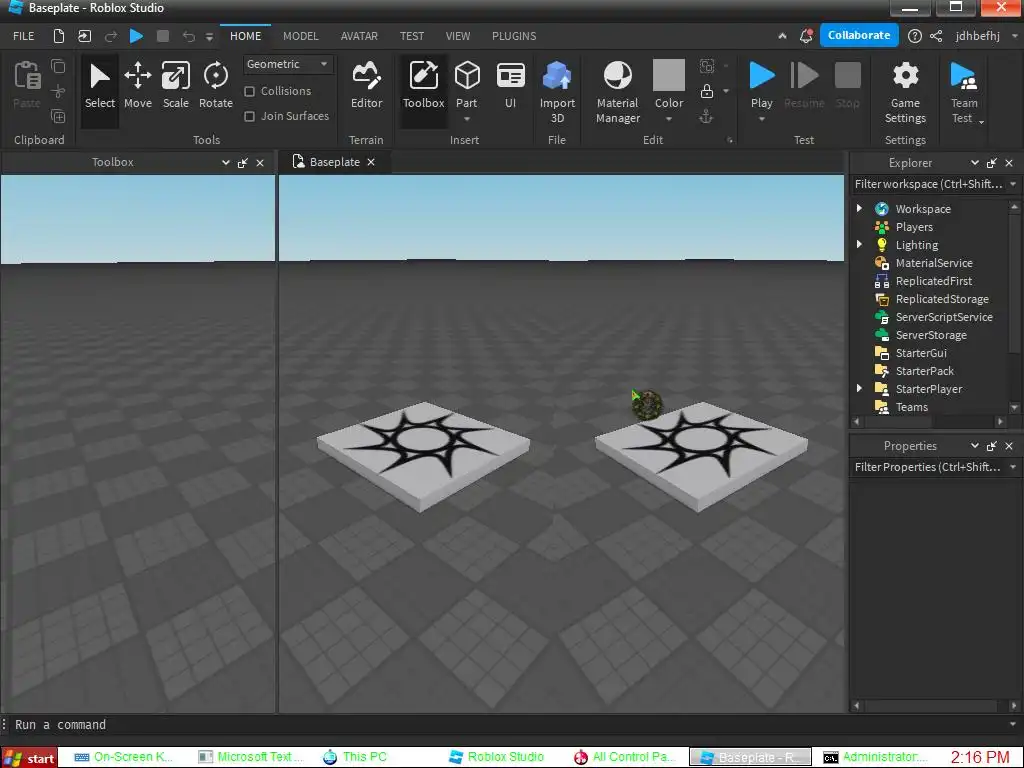Viewport: 1024px width, 768px height.
Task: Open the Part dropdown arrow
Action: [467, 119]
